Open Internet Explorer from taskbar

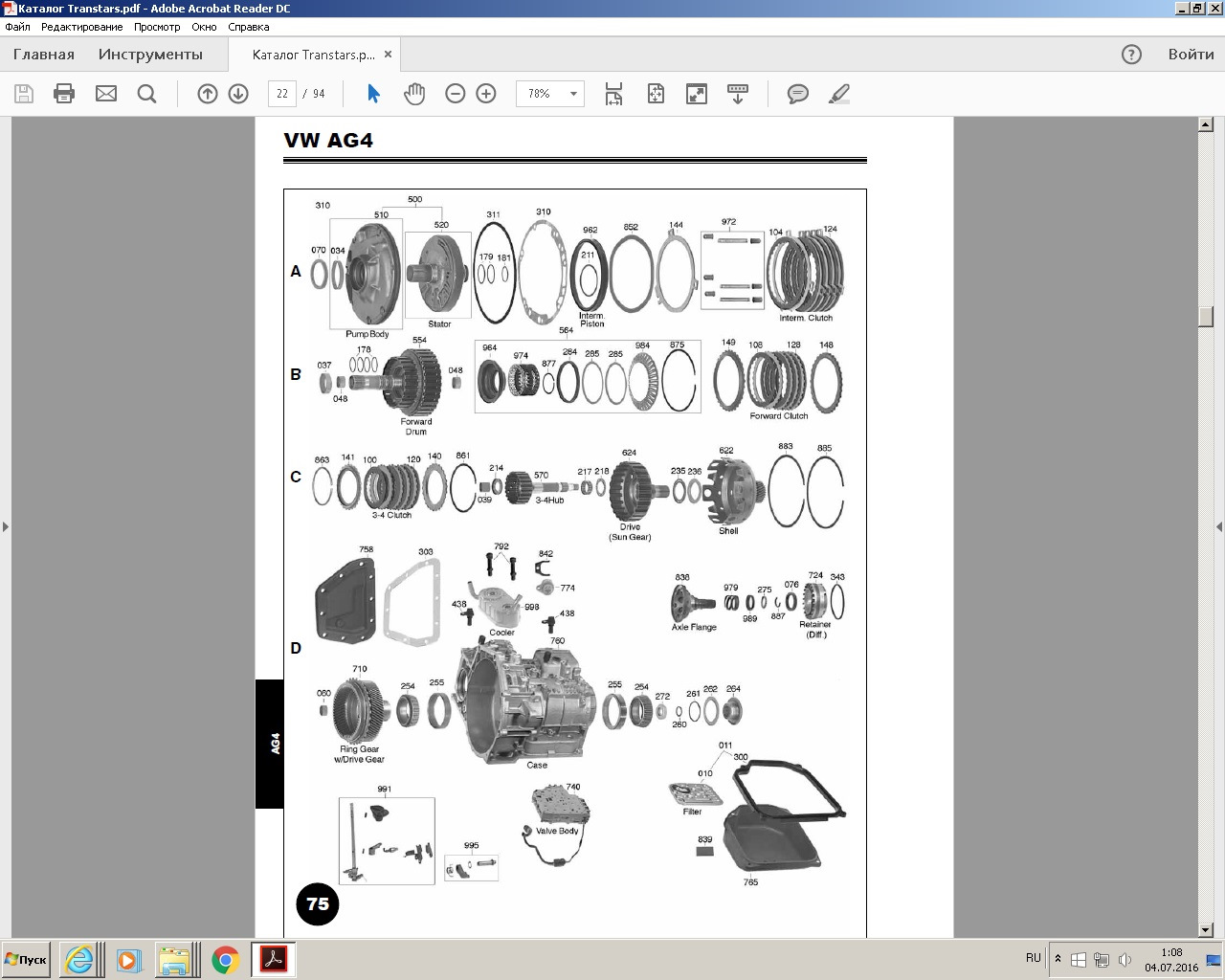click(x=79, y=960)
